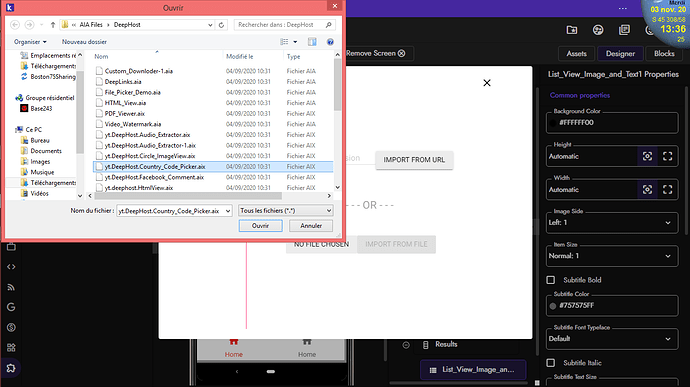The width and height of the screenshot is (690, 387).
Task: Open the file type filter Tous les fichiers
Action: click(285, 211)
